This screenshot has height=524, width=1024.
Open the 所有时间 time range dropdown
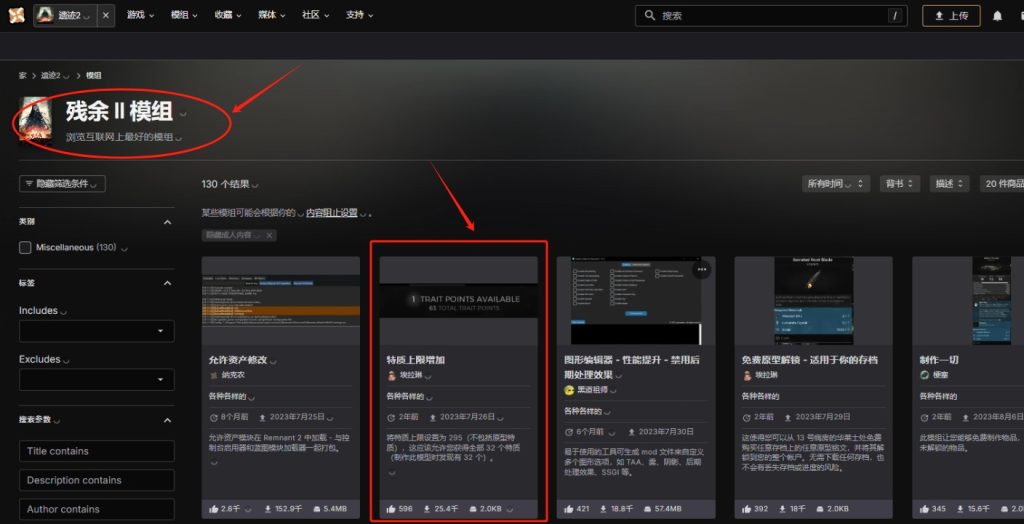pos(836,184)
